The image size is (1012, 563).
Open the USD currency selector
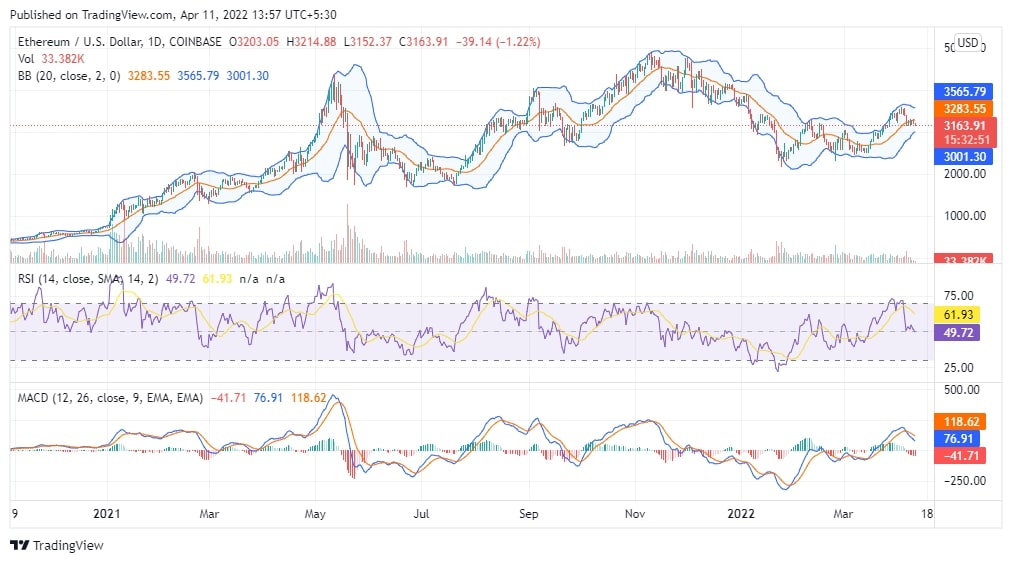[967, 43]
